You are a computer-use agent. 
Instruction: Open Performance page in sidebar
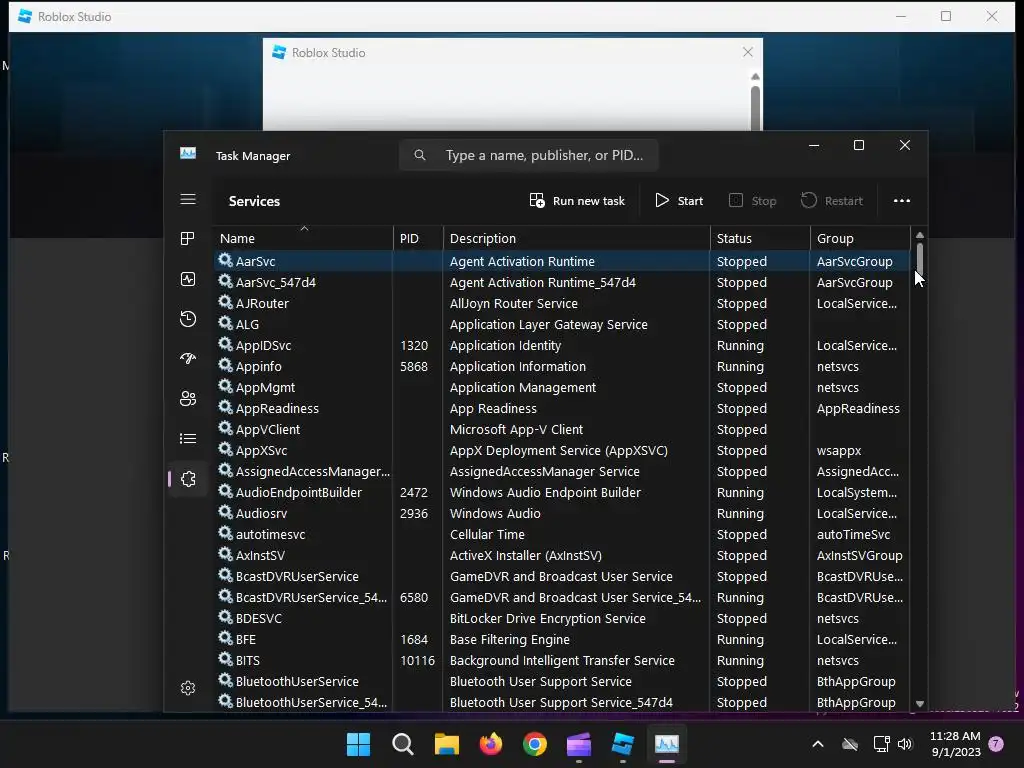click(188, 280)
